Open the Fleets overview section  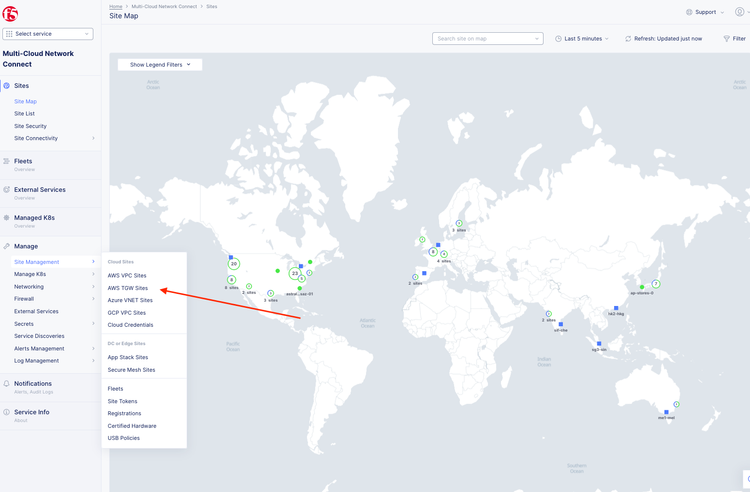click(23, 161)
